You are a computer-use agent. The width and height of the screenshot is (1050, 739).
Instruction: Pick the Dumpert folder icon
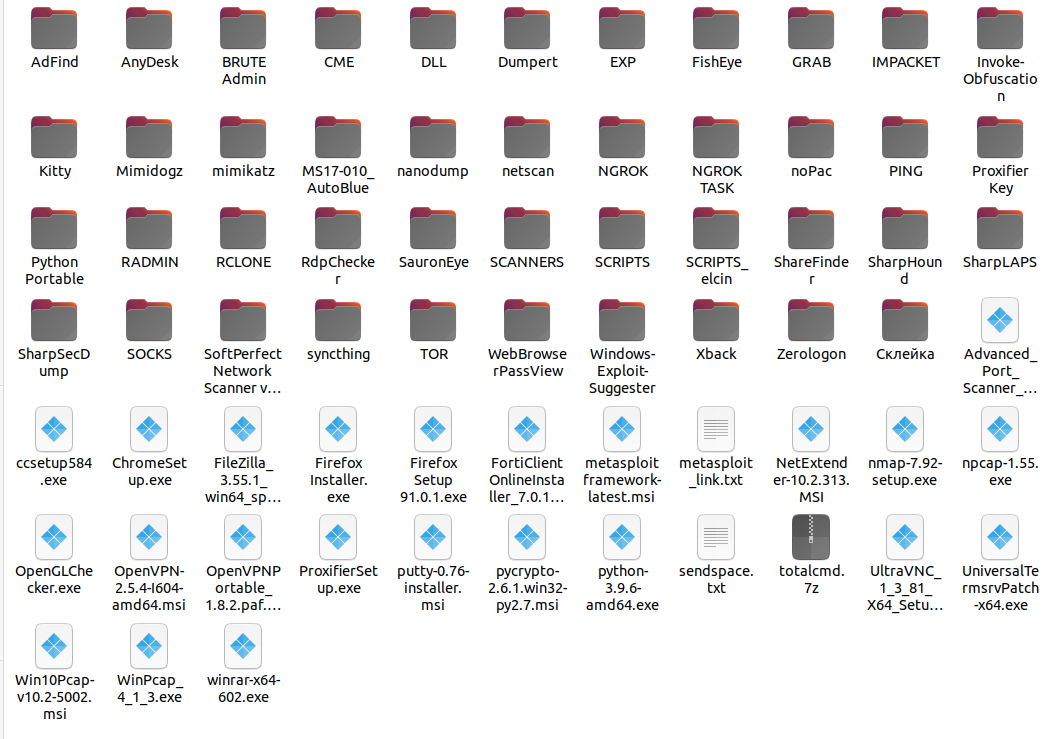(x=528, y=29)
